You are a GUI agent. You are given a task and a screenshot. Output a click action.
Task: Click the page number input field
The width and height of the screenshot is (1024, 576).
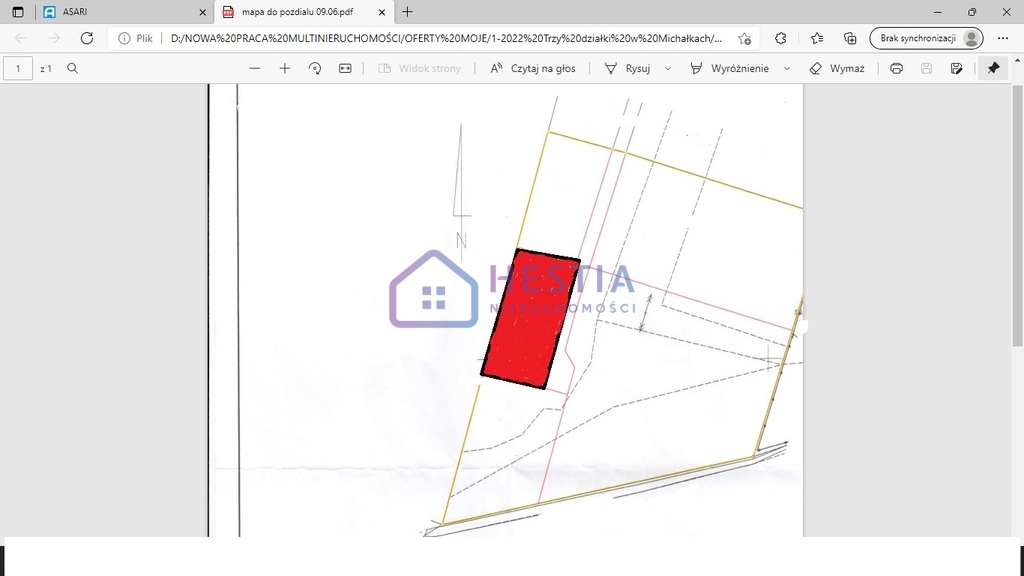click(x=18, y=68)
